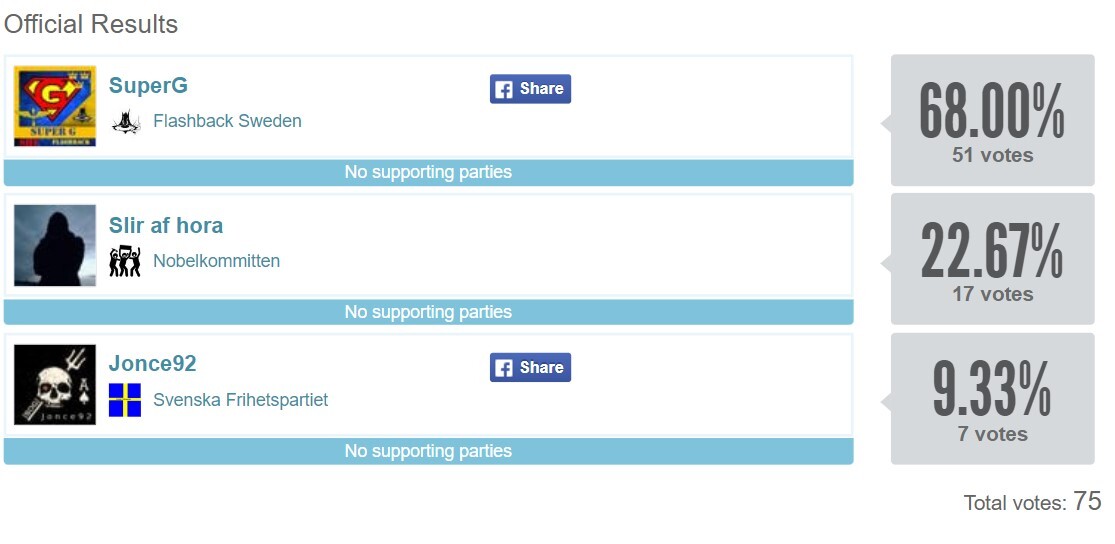The image size is (1115, 544).
Task: Click the 9.33% vote result box
Action: tap(992, 399)
